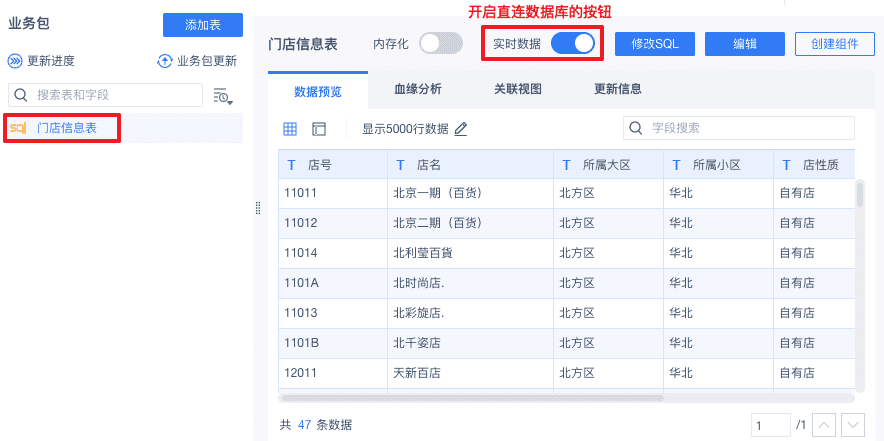This screenshot has width=884, height=441.
Task: Click the T type icon of 店号 column
Action: [291, 165]
